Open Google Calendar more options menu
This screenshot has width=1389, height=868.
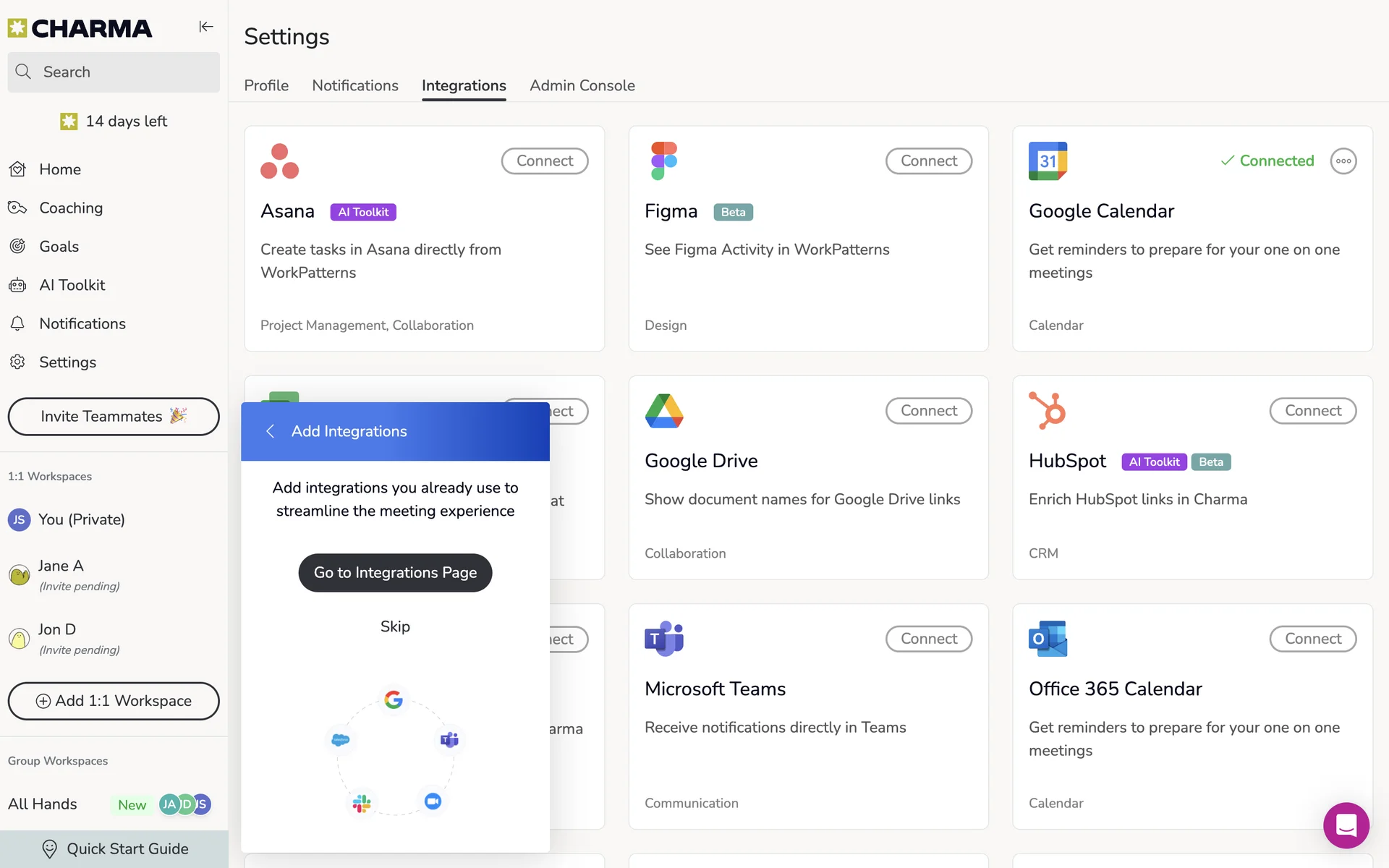(1343, 161)
